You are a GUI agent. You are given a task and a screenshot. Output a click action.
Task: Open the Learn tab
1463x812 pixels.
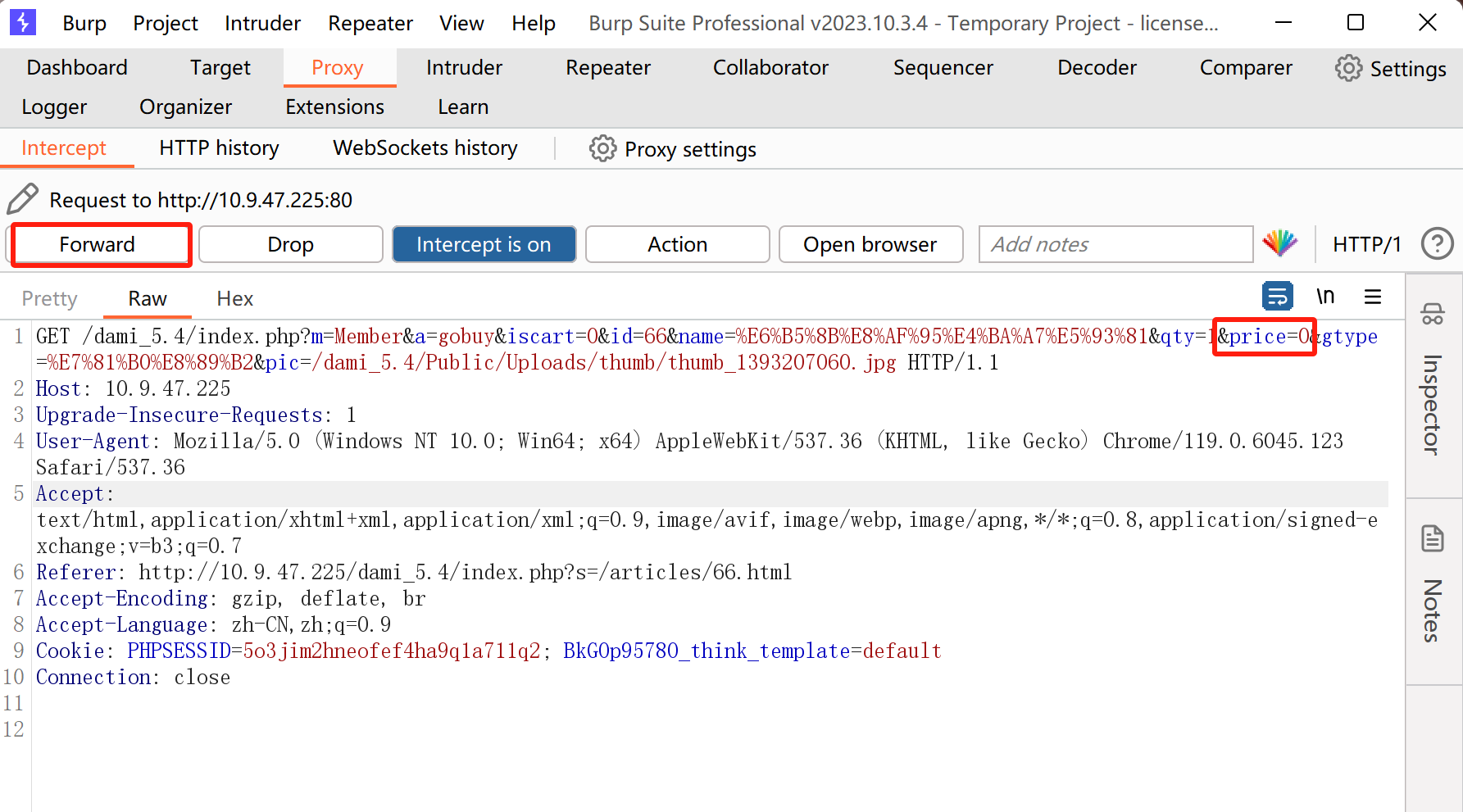pos(463,107)
